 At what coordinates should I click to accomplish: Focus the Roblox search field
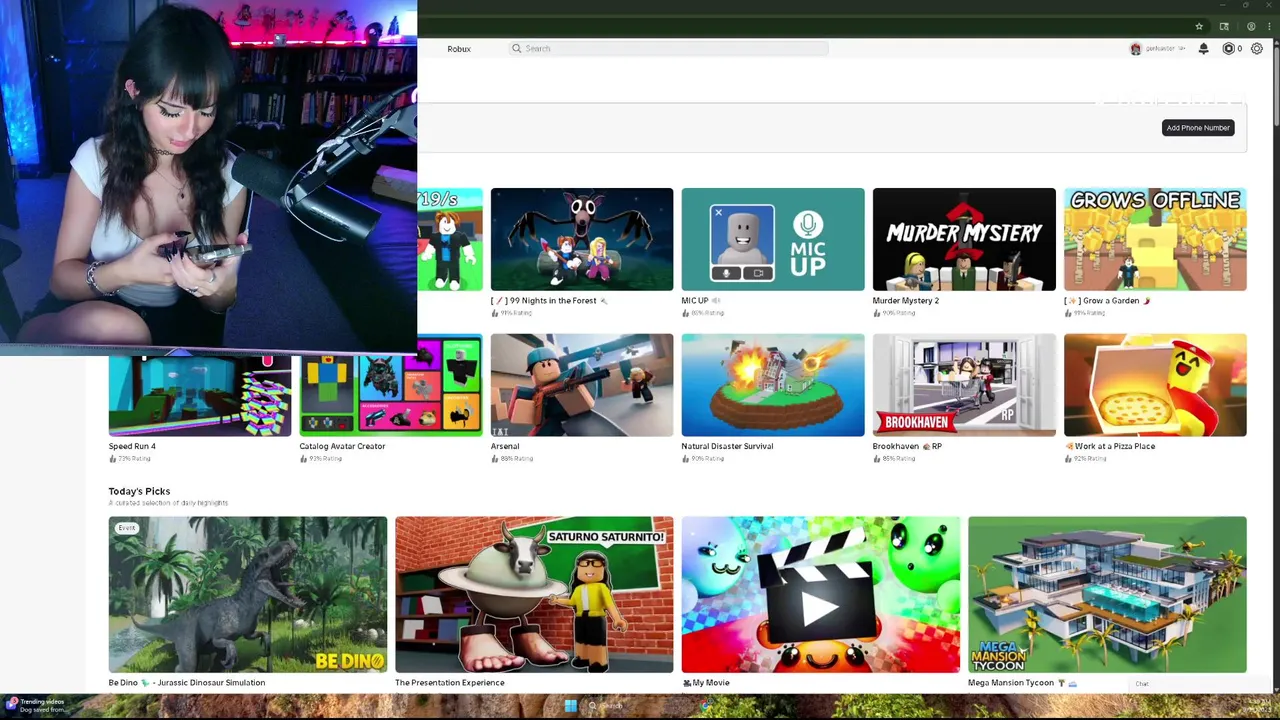pos(669,48)
